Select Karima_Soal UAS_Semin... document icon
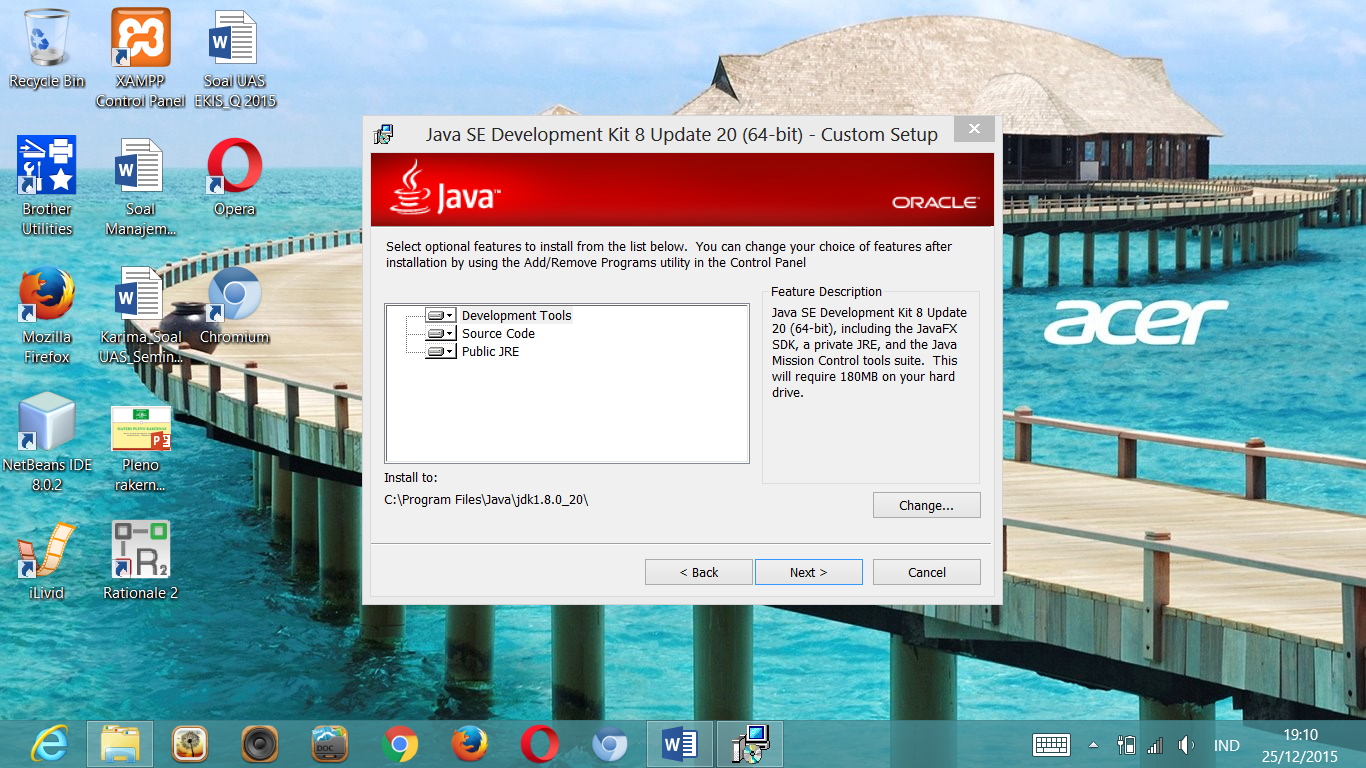1366x768 pixels. click(140, 314)
